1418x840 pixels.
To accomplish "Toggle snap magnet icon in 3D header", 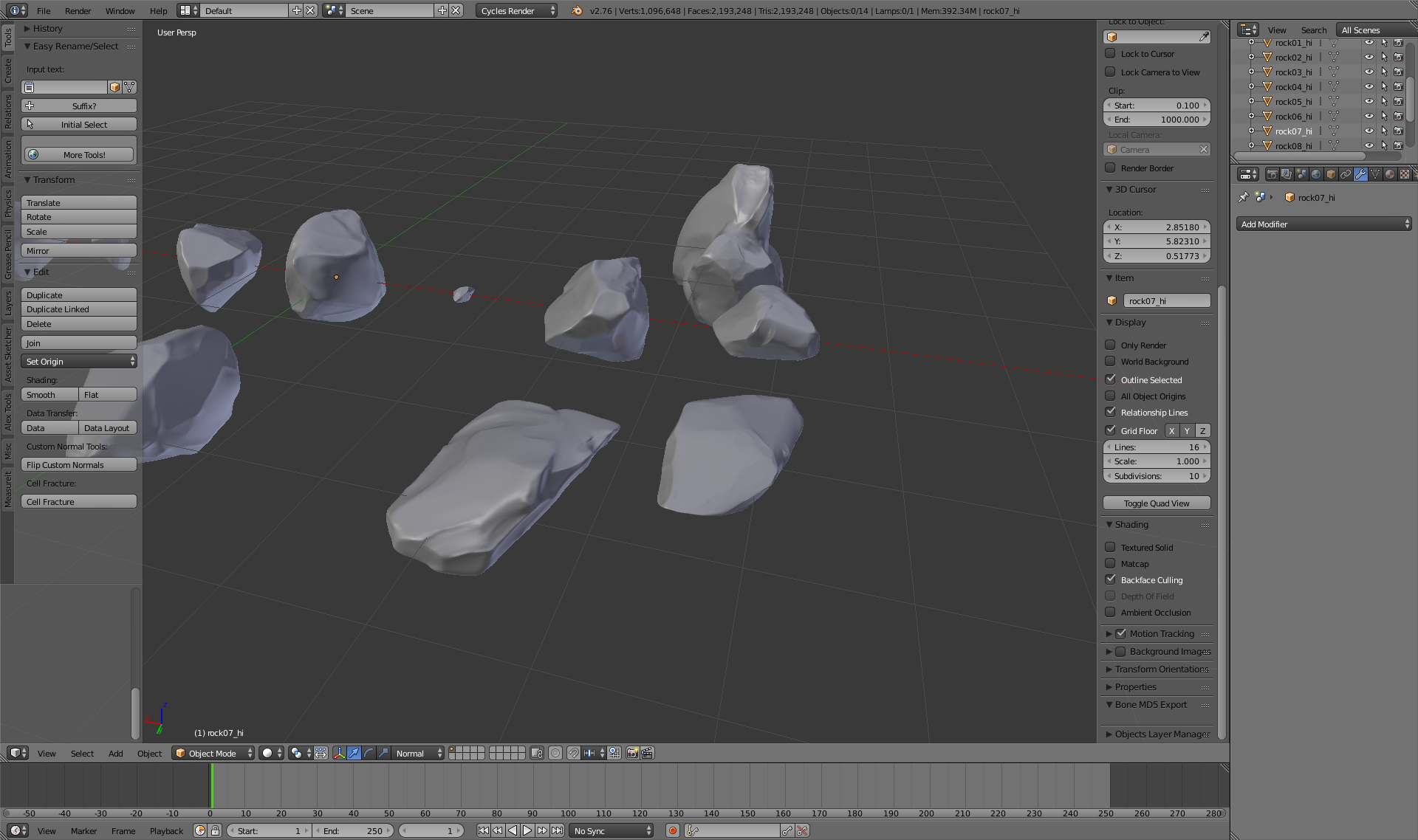I will point(573,753).
